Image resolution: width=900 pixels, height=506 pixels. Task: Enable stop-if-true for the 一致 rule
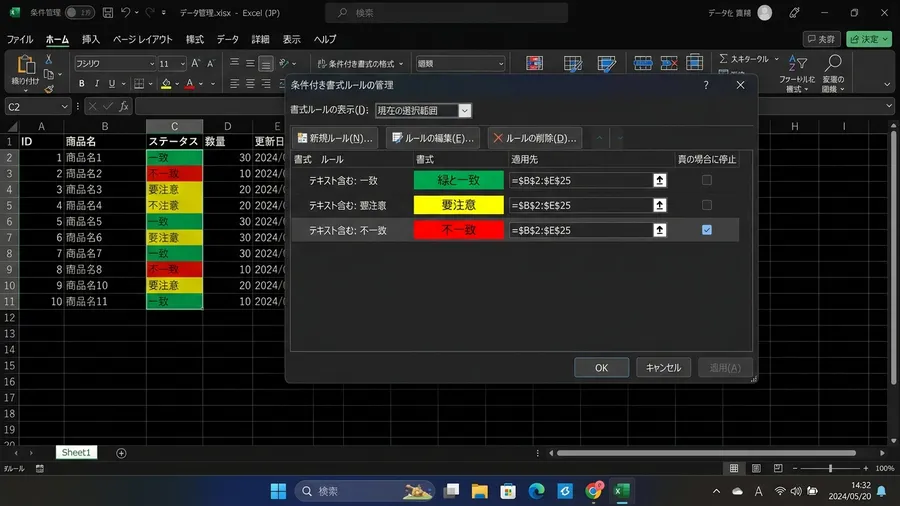(x=707, y=180)
